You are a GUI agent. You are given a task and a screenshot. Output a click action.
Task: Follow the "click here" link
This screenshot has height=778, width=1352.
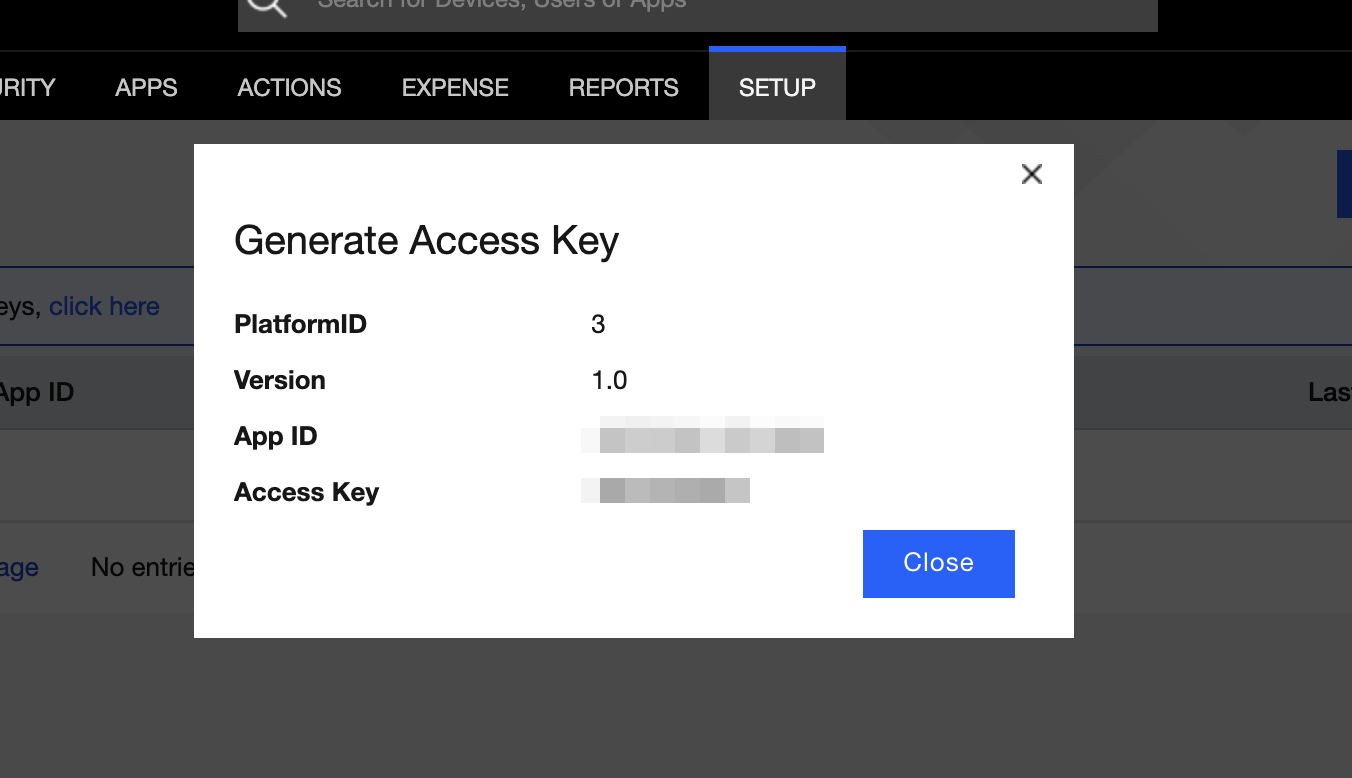pyautogui.click(x=104, y=306)
